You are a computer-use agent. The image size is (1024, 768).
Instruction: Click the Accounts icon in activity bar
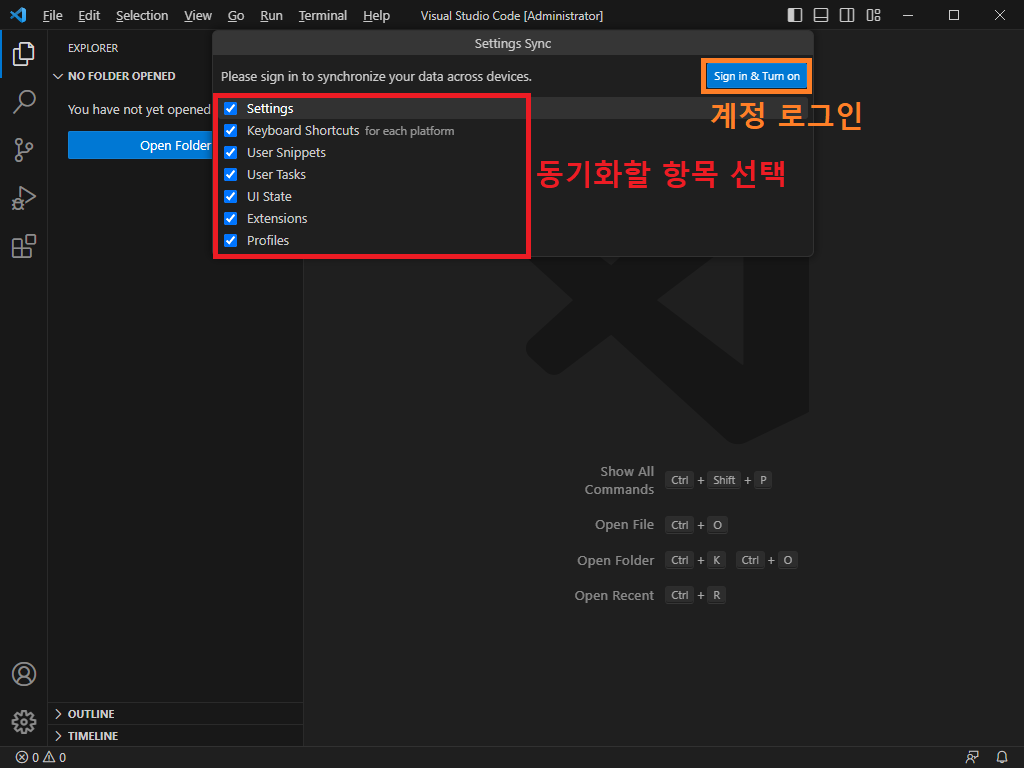(24, 674)
